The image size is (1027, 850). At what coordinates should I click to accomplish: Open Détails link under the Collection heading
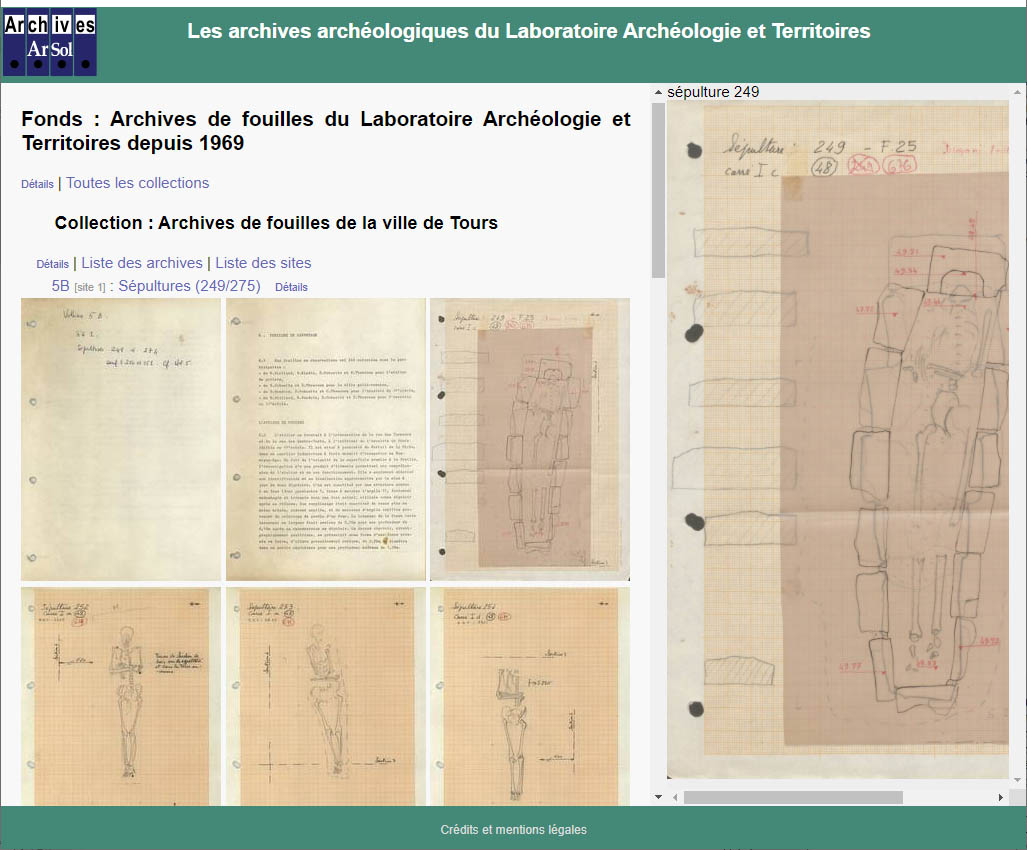click(x=52, y=264)
